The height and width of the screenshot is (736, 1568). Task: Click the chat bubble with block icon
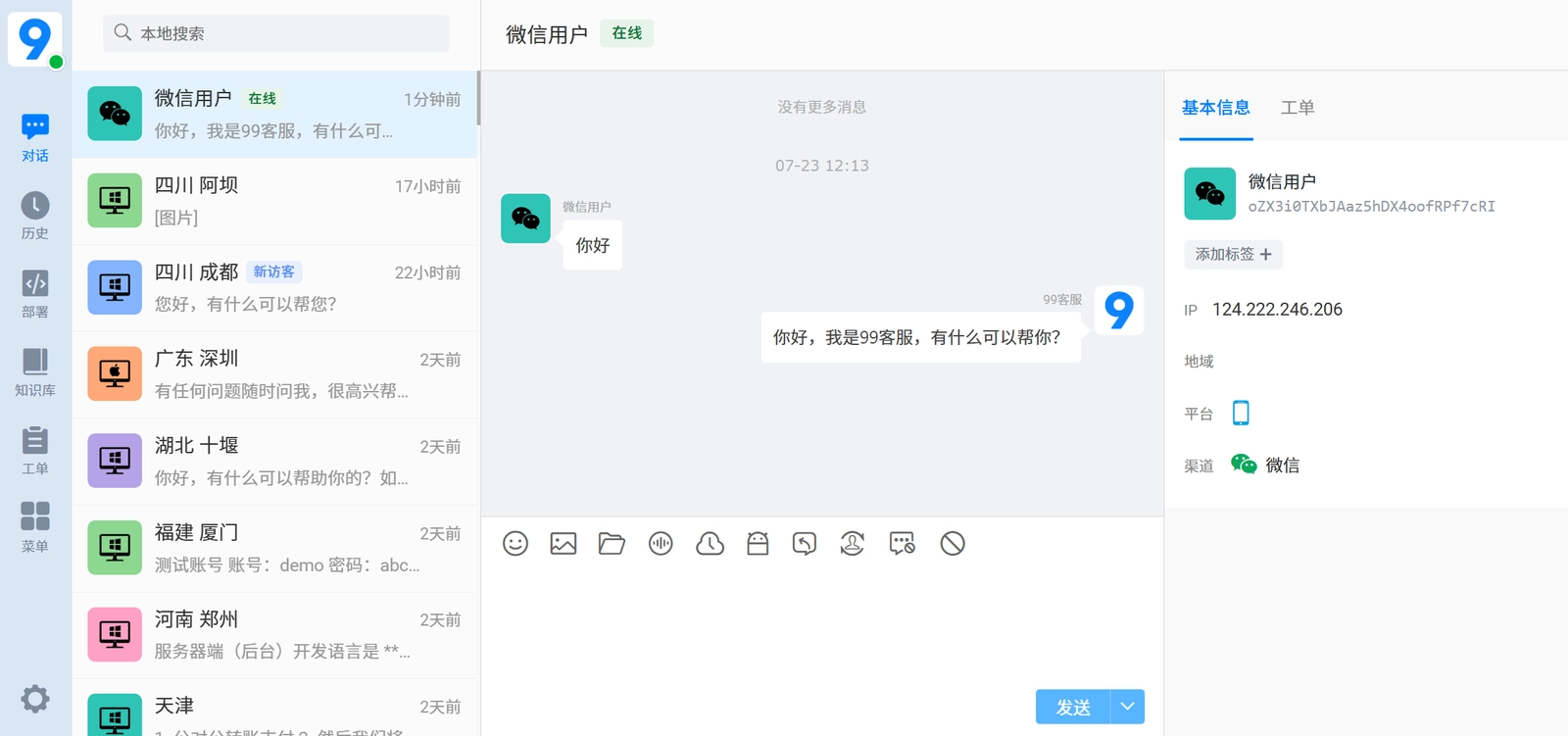click(x=903, y=543)
